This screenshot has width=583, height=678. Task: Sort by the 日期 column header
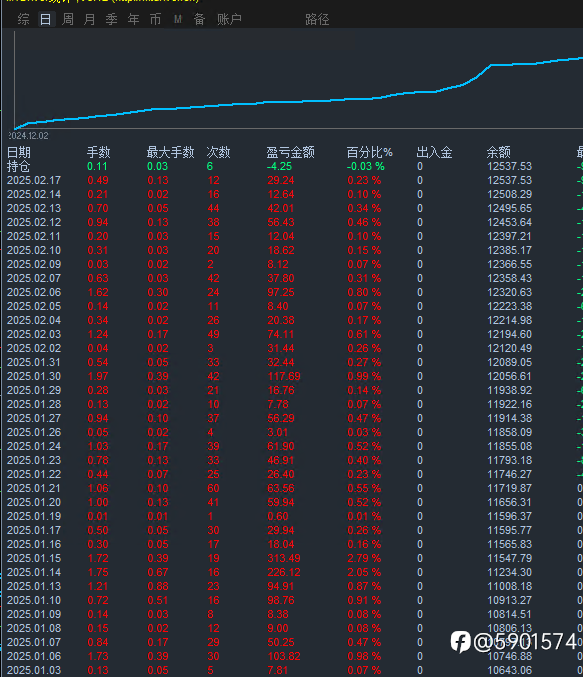tap(19, 152)
